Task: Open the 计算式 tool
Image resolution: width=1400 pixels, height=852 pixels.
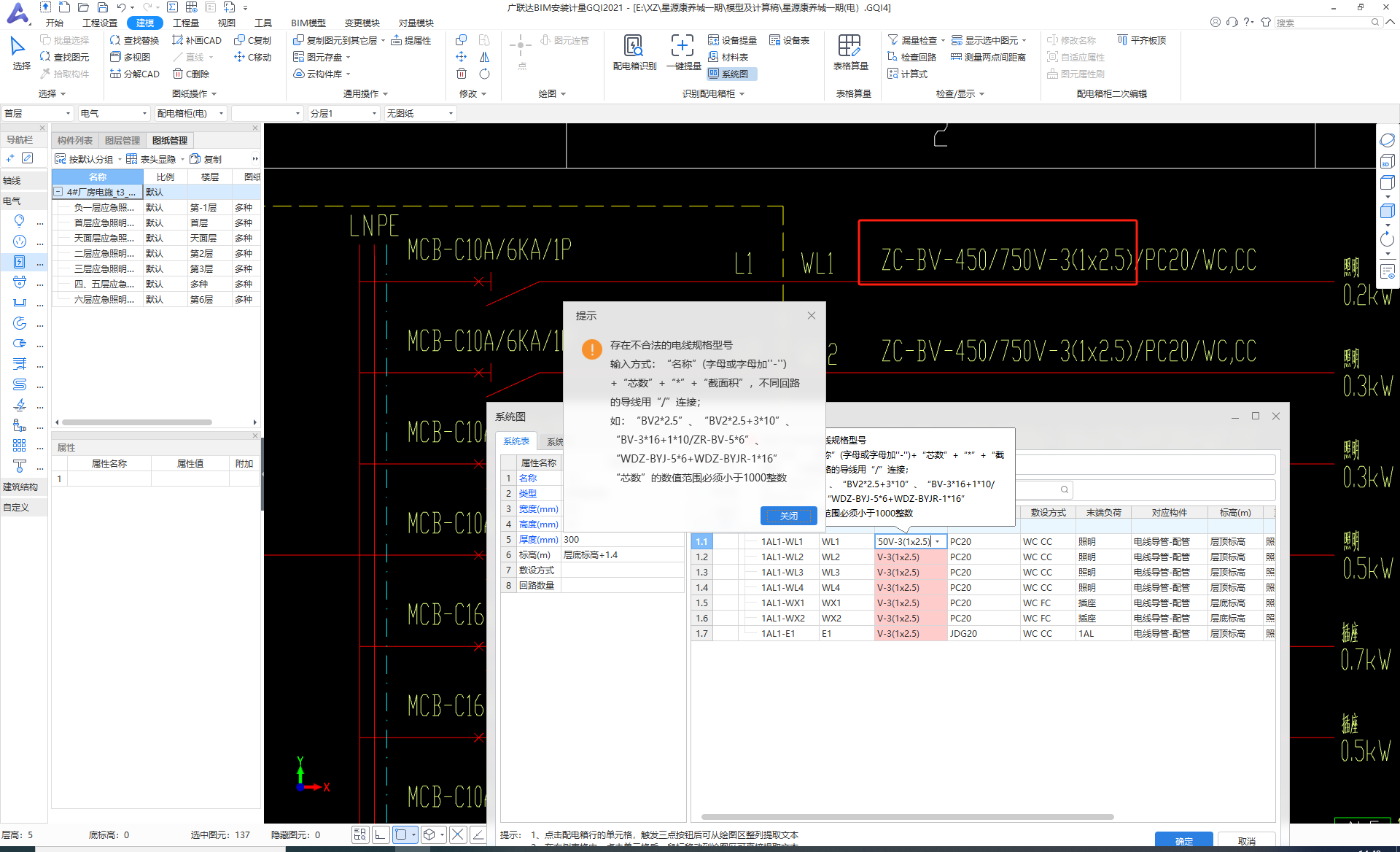Action: [x=907, y=74]
